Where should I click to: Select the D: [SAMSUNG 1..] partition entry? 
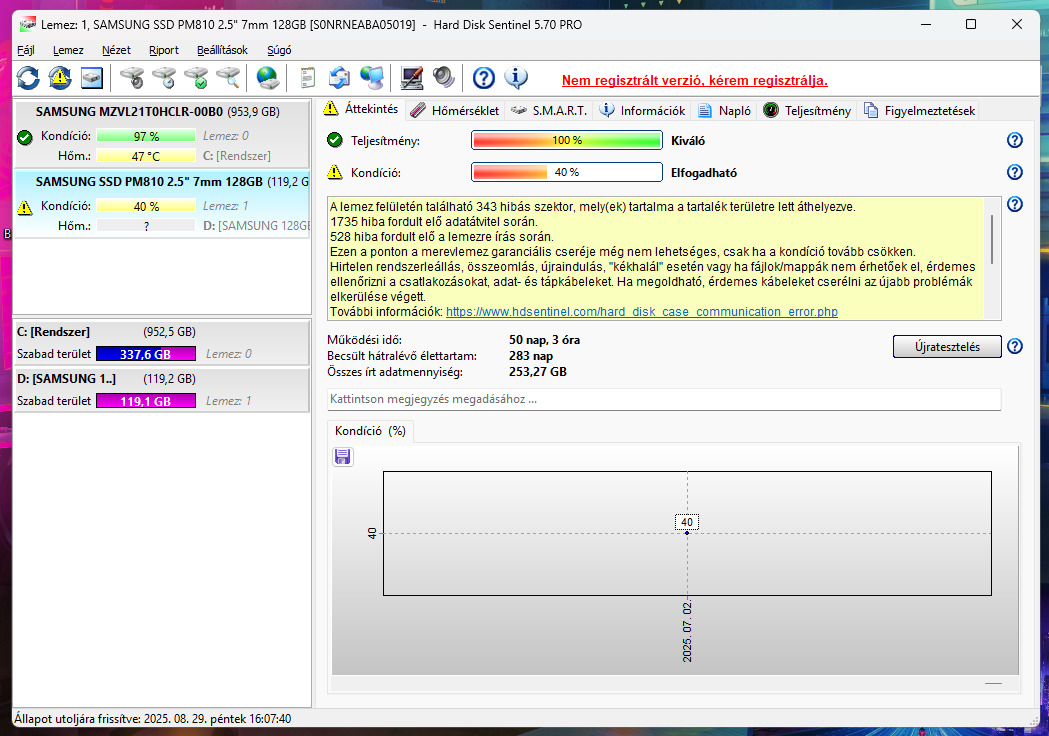click(162, 389)
